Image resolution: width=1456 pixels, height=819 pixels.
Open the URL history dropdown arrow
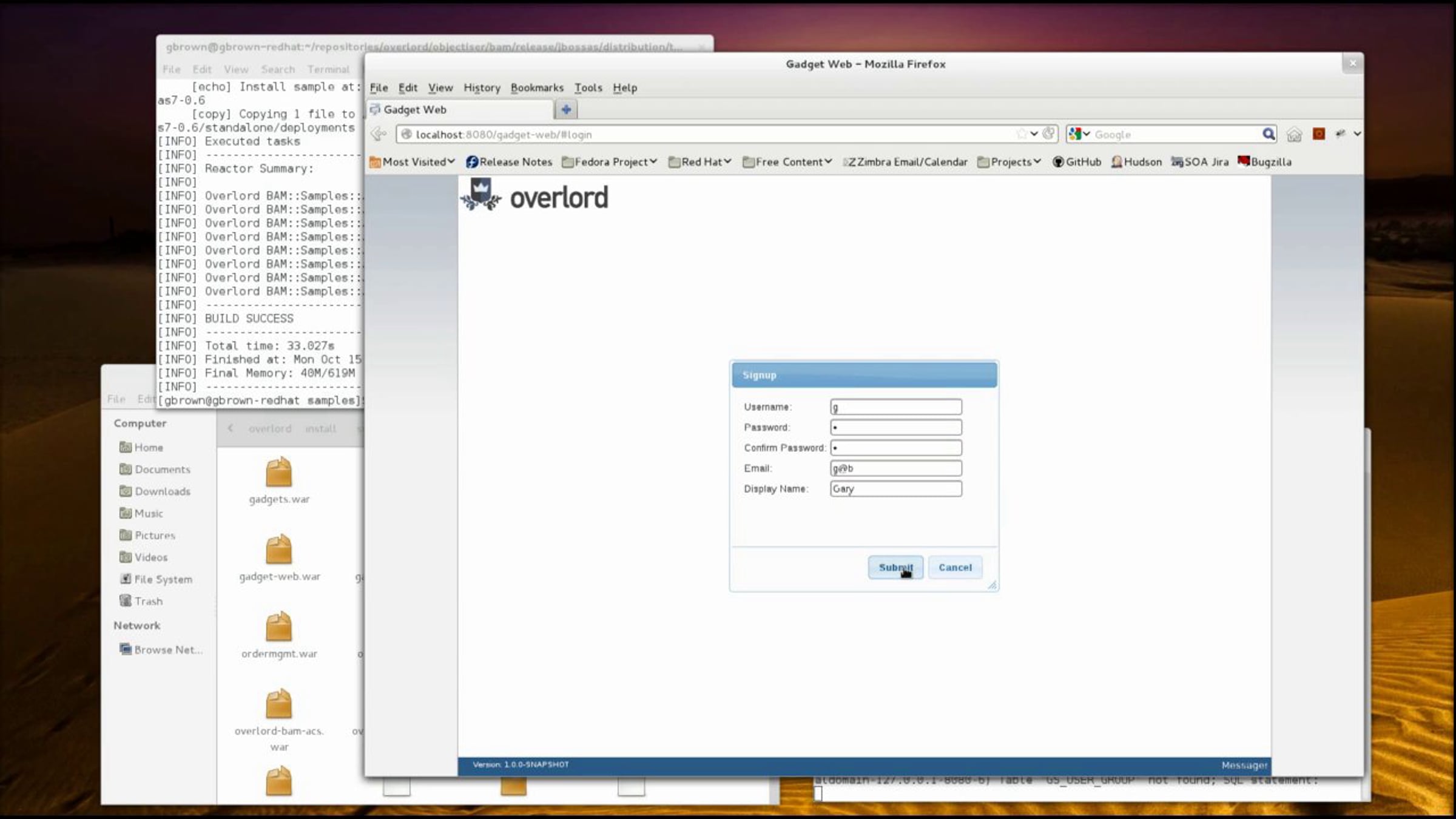(1034, 134)
